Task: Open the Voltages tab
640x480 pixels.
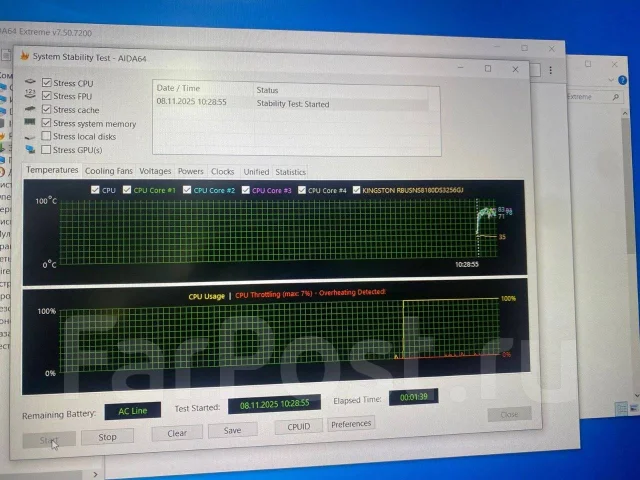Action: tap(155, 171)
